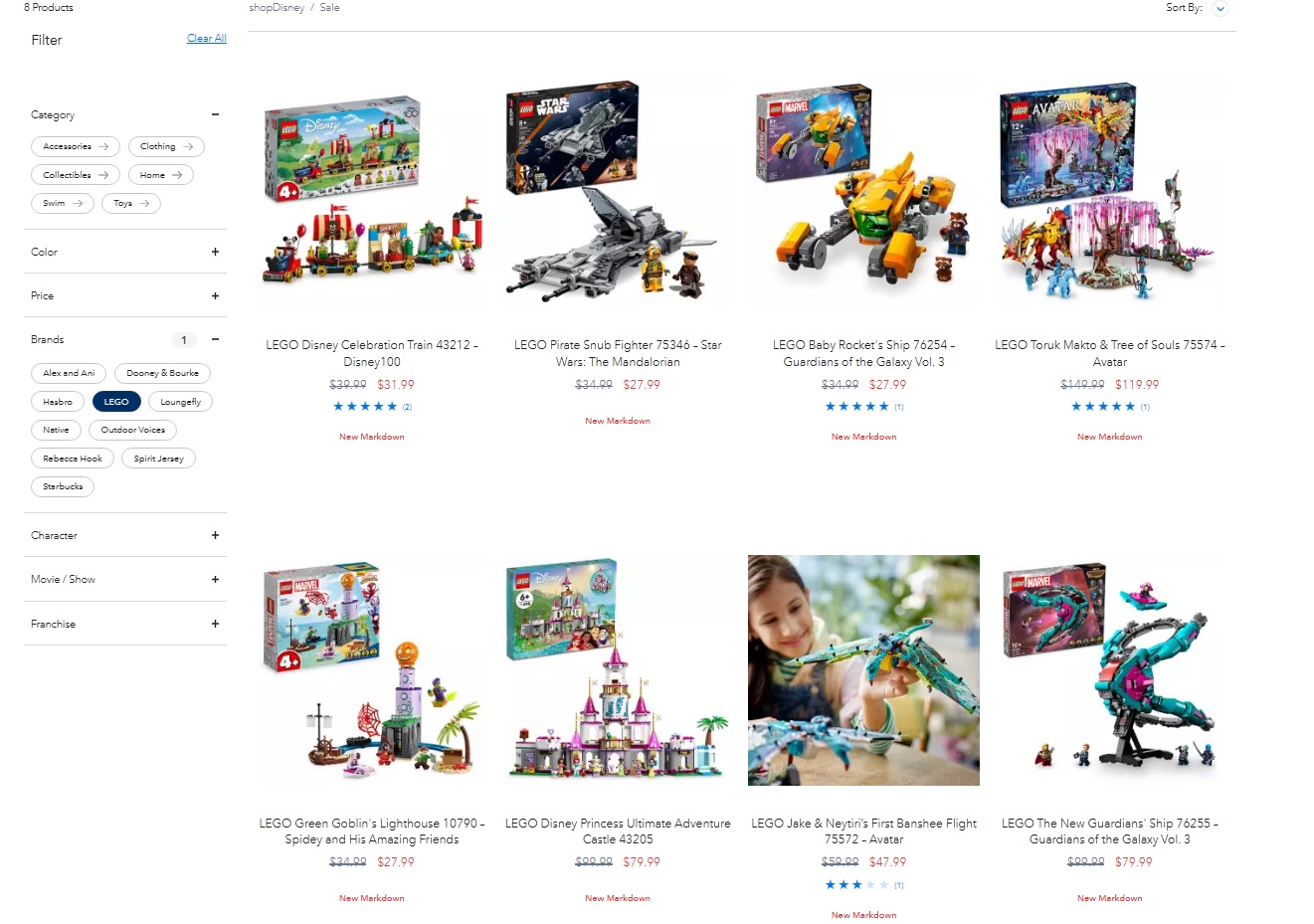Screen dimensions: 1314x924
Task: Open the Sale breadcrumb item
Action: (x=329, y=7)
